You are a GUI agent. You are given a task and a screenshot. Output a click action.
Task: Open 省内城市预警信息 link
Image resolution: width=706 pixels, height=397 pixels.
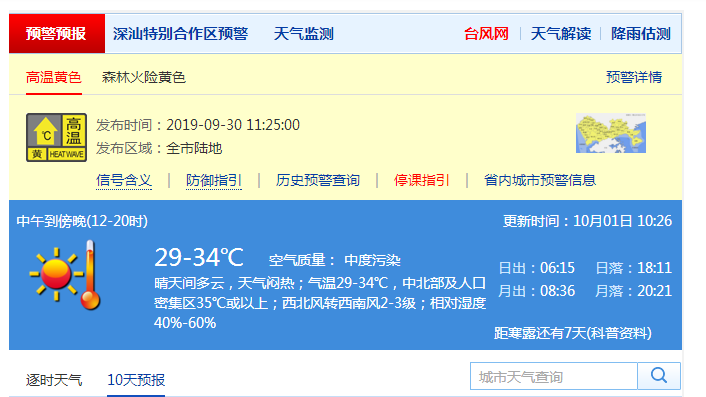540,180
